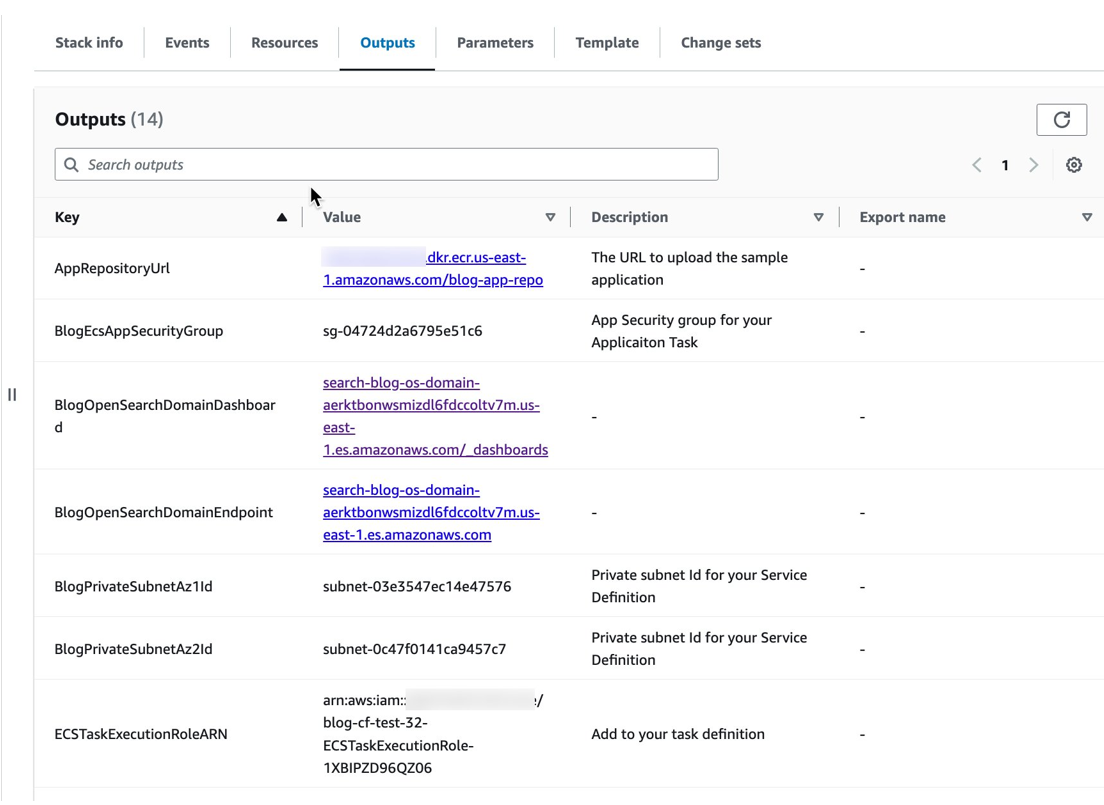Click page number 1 in pagination
Screen dimensions: 1104x805
tap(1005, 165)
